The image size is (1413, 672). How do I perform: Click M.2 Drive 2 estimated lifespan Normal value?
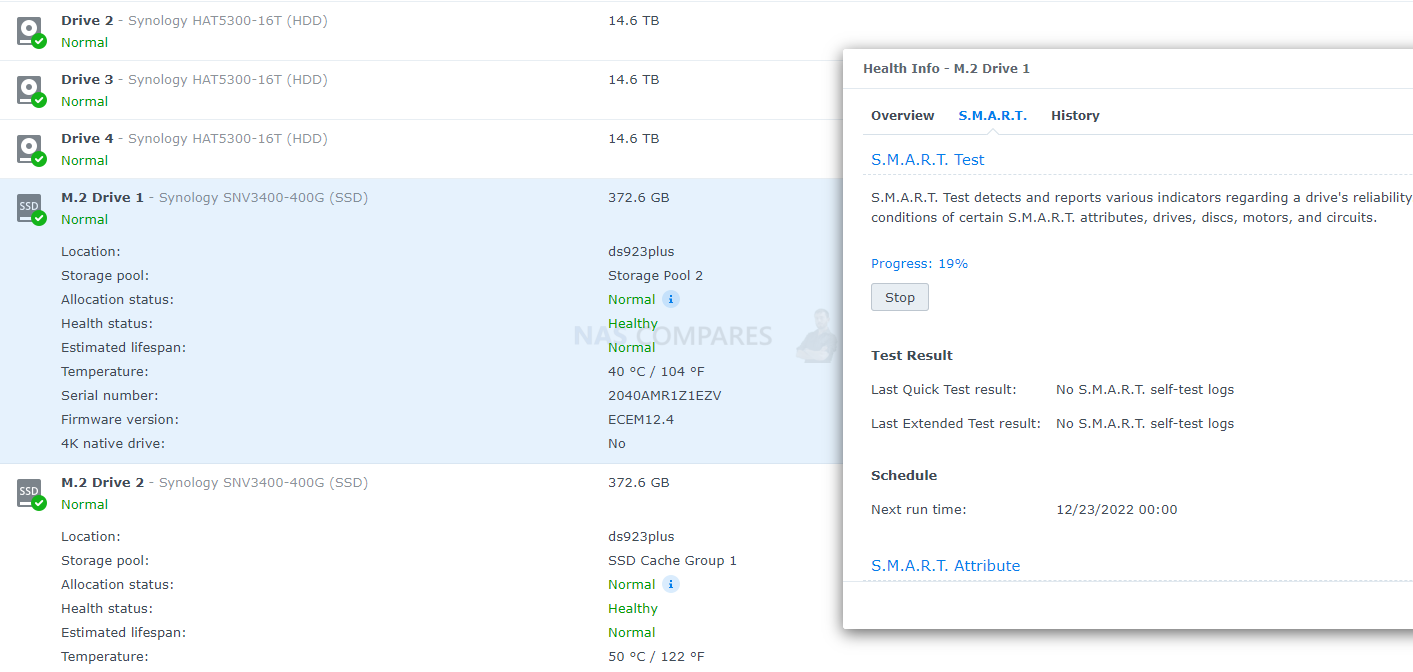[x=632, y=633]
